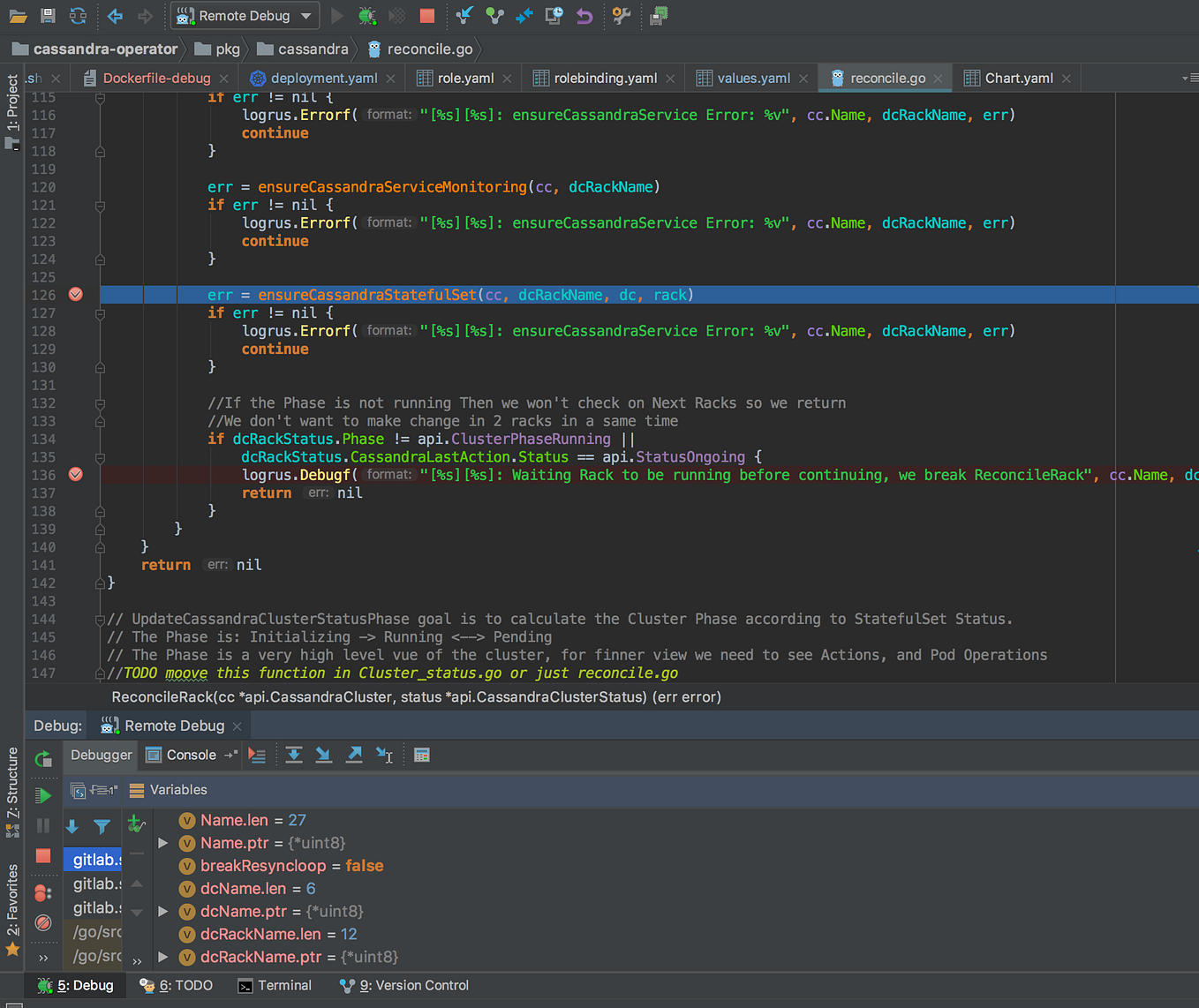Click the Step Out debugger icon
1199x1008 pixels.
pos(354,755)
